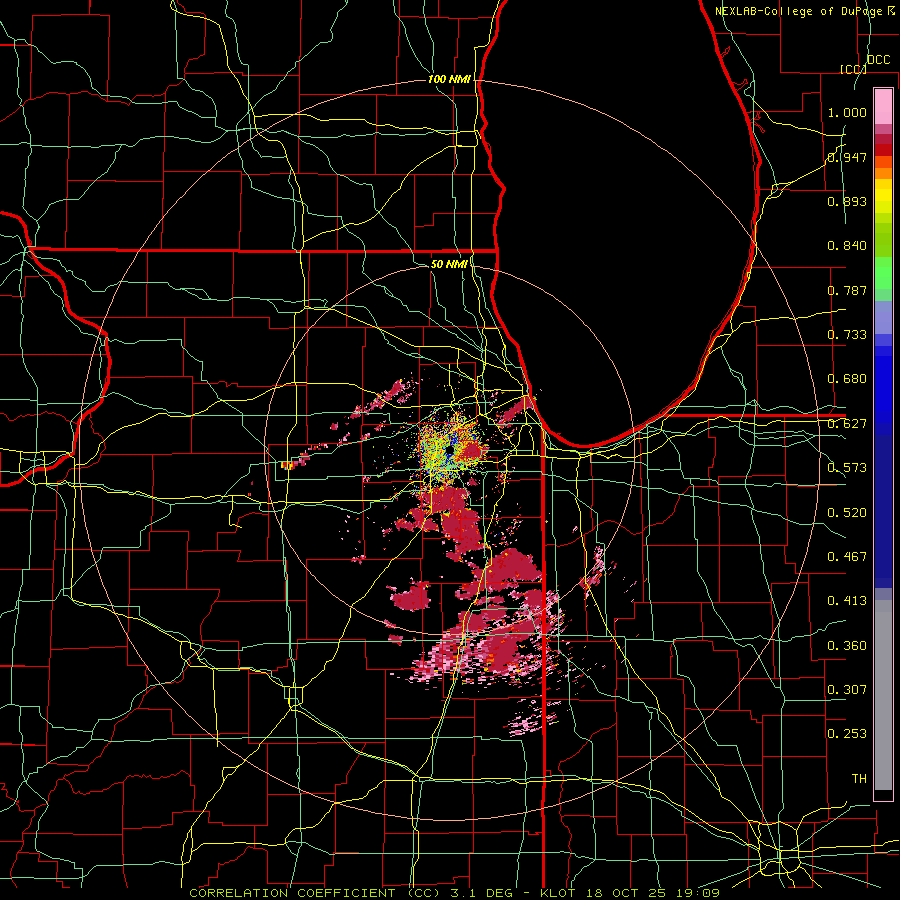This screenshot has height=900, width=900.
Task: Select the 0.307 scale value
Action: (847, 690)
